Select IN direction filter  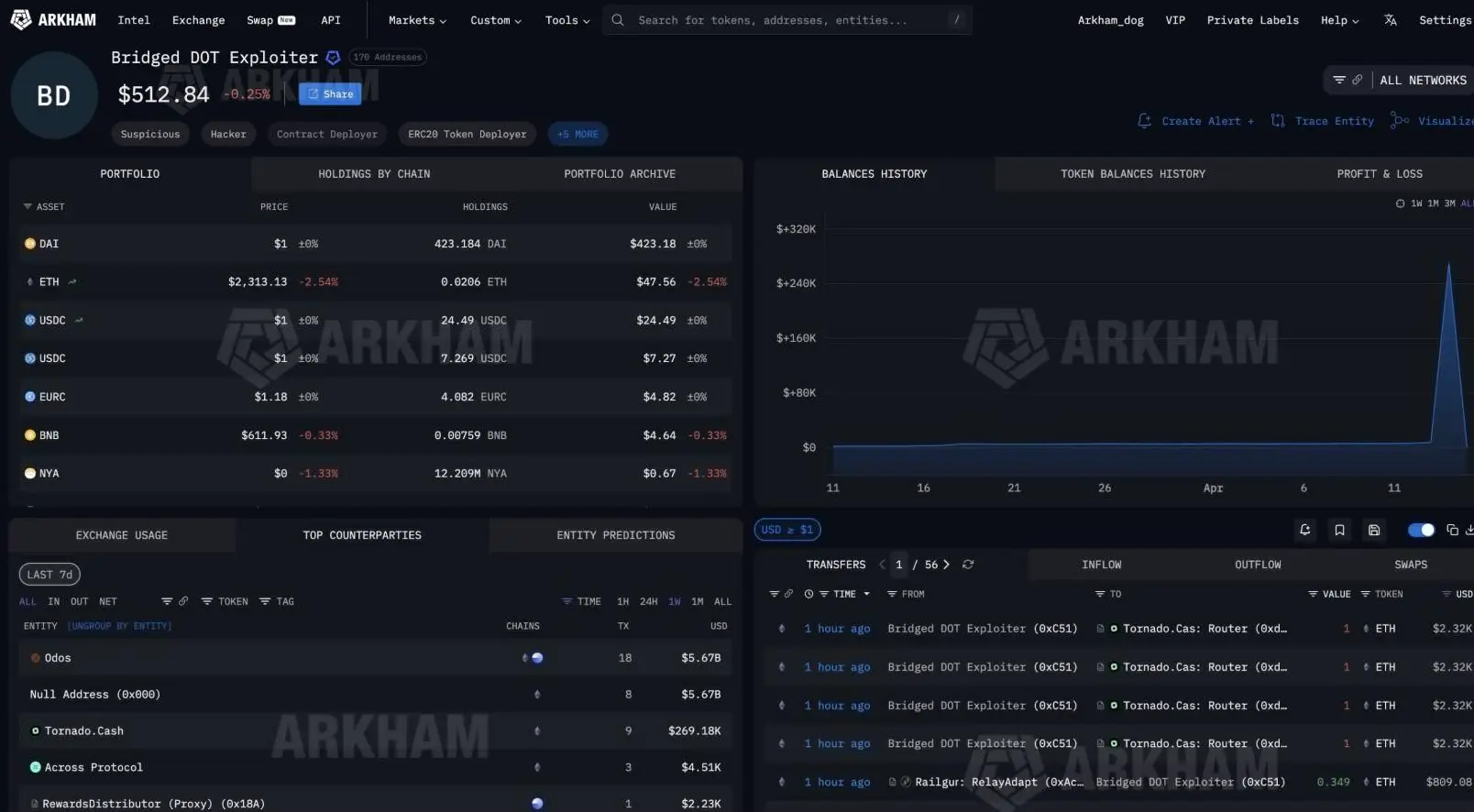pos(54,601)
